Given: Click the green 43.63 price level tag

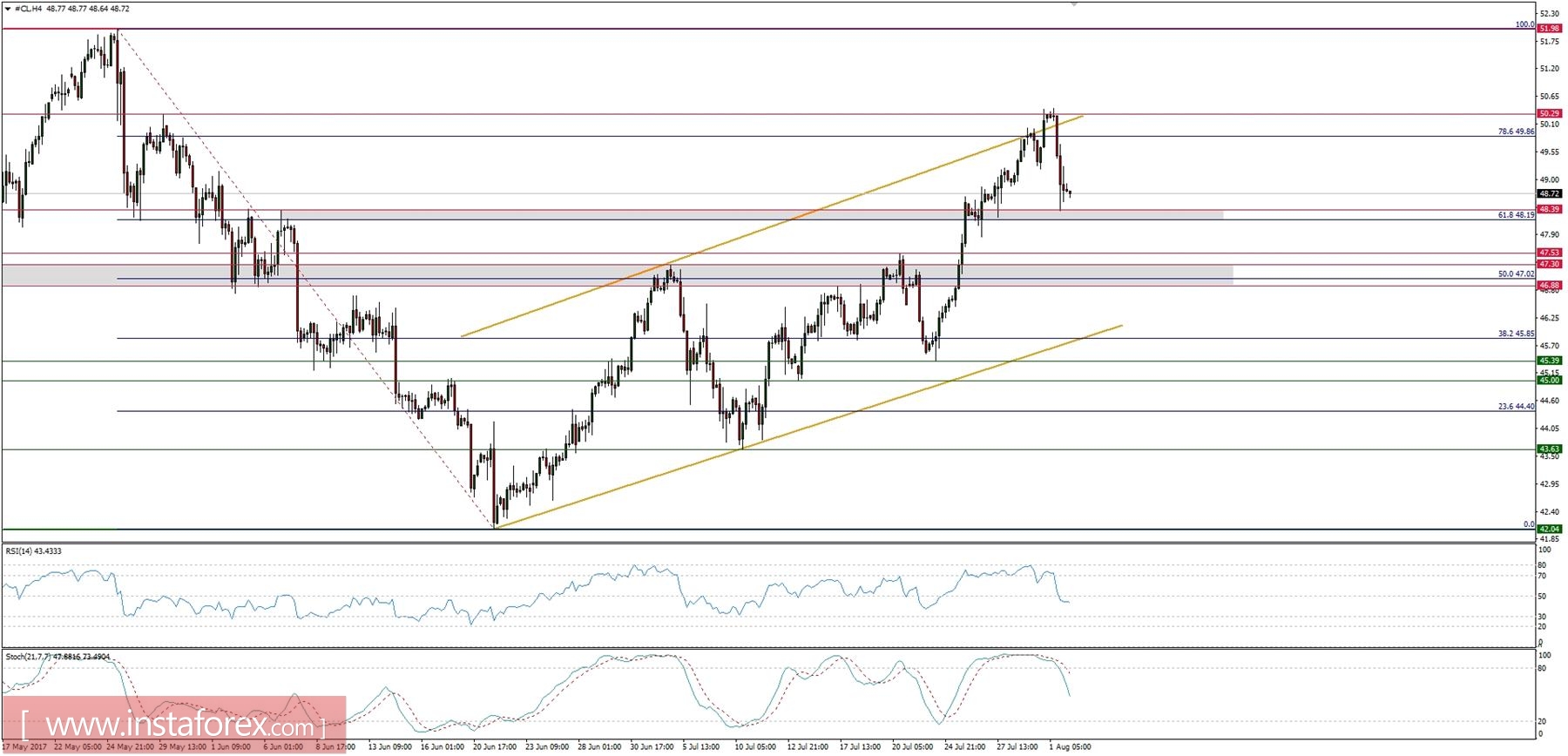Looking at the screenshot, I should click(x=1550, y=449).
